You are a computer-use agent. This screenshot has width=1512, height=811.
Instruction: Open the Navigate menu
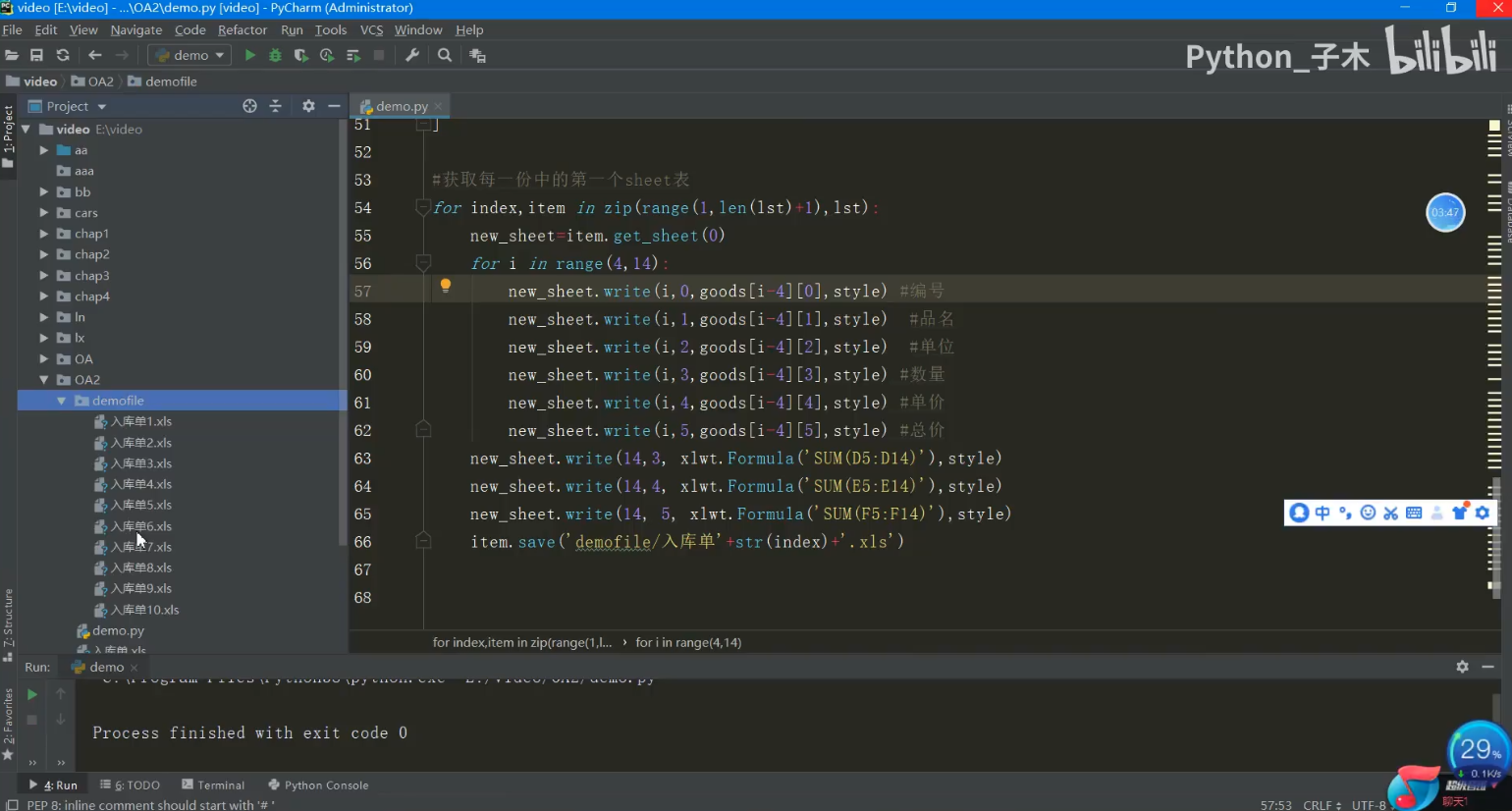point(136,29)
